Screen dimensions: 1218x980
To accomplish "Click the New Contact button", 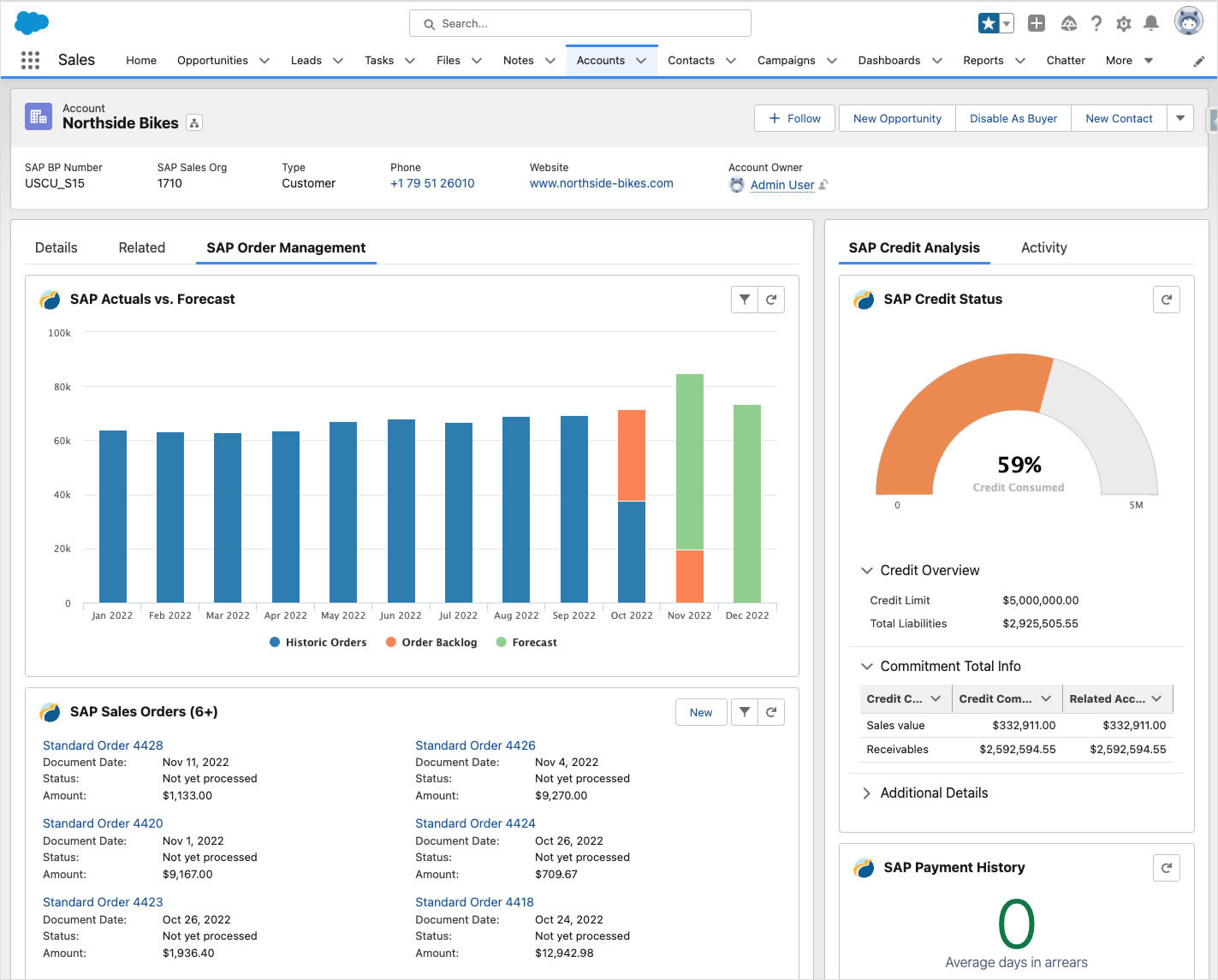I will 1119,118.
